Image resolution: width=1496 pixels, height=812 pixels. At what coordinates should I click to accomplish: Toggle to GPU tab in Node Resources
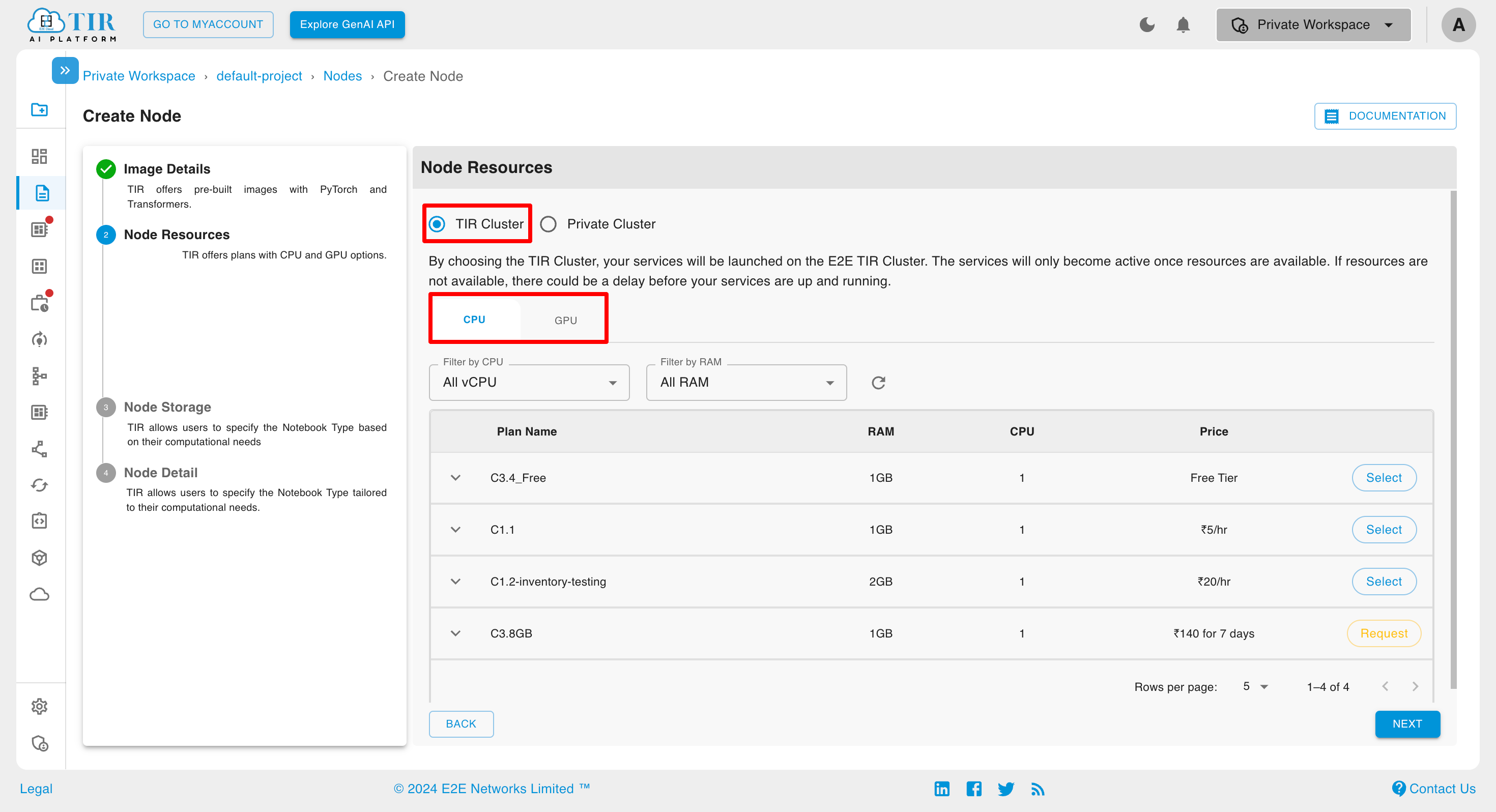click(x=565, y=320)
